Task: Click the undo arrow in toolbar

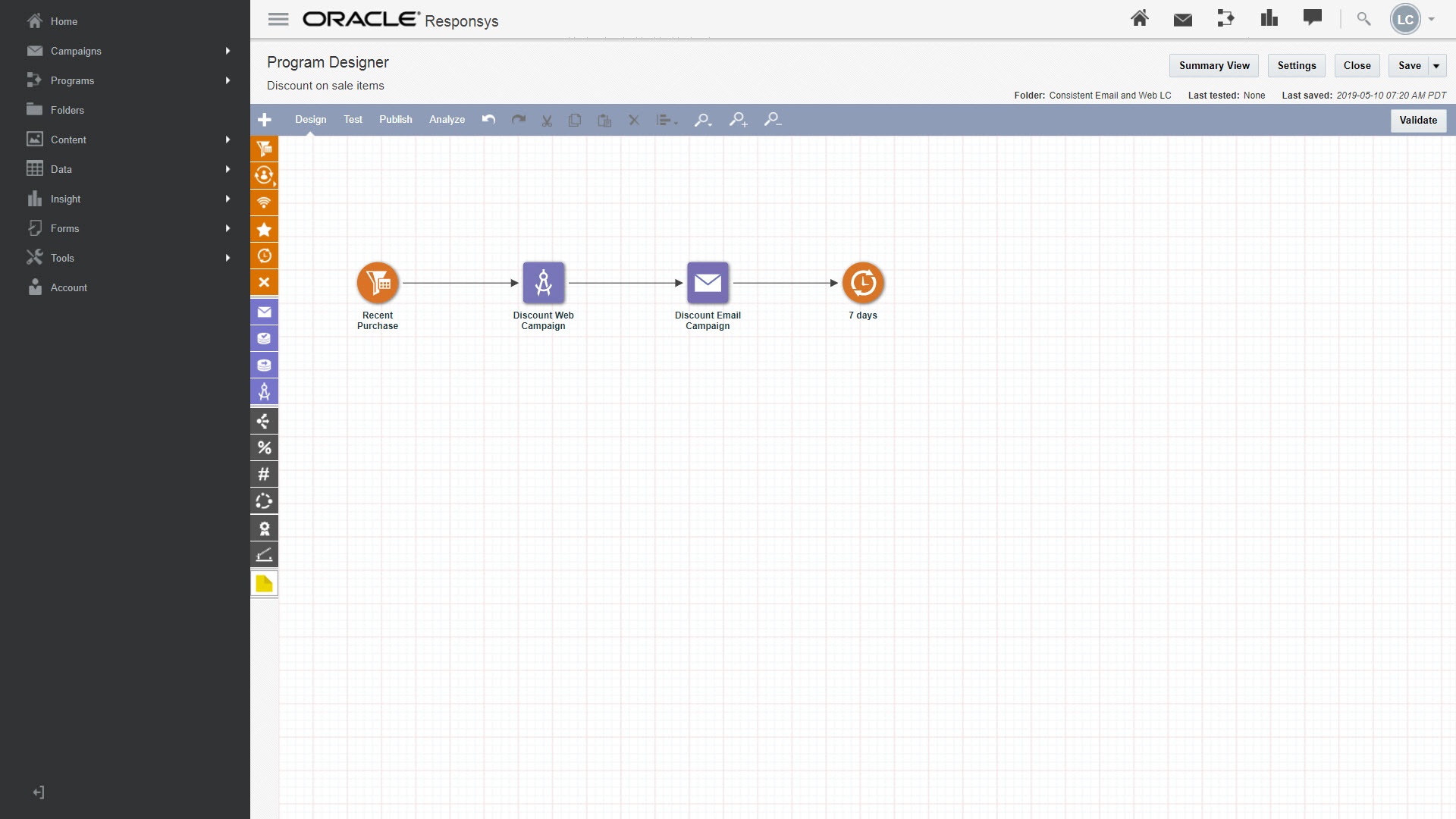Action: coord(488,120)
